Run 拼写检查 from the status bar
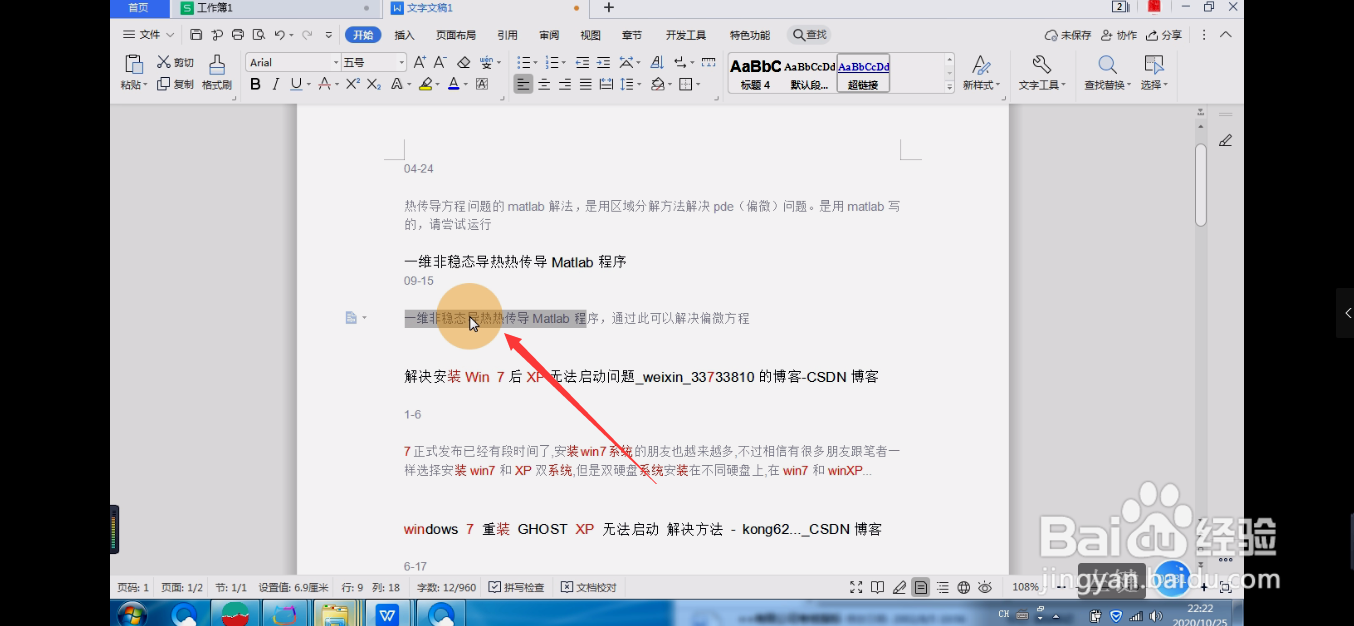This screenshot has width=1354, height=626. tap(520, 587)
